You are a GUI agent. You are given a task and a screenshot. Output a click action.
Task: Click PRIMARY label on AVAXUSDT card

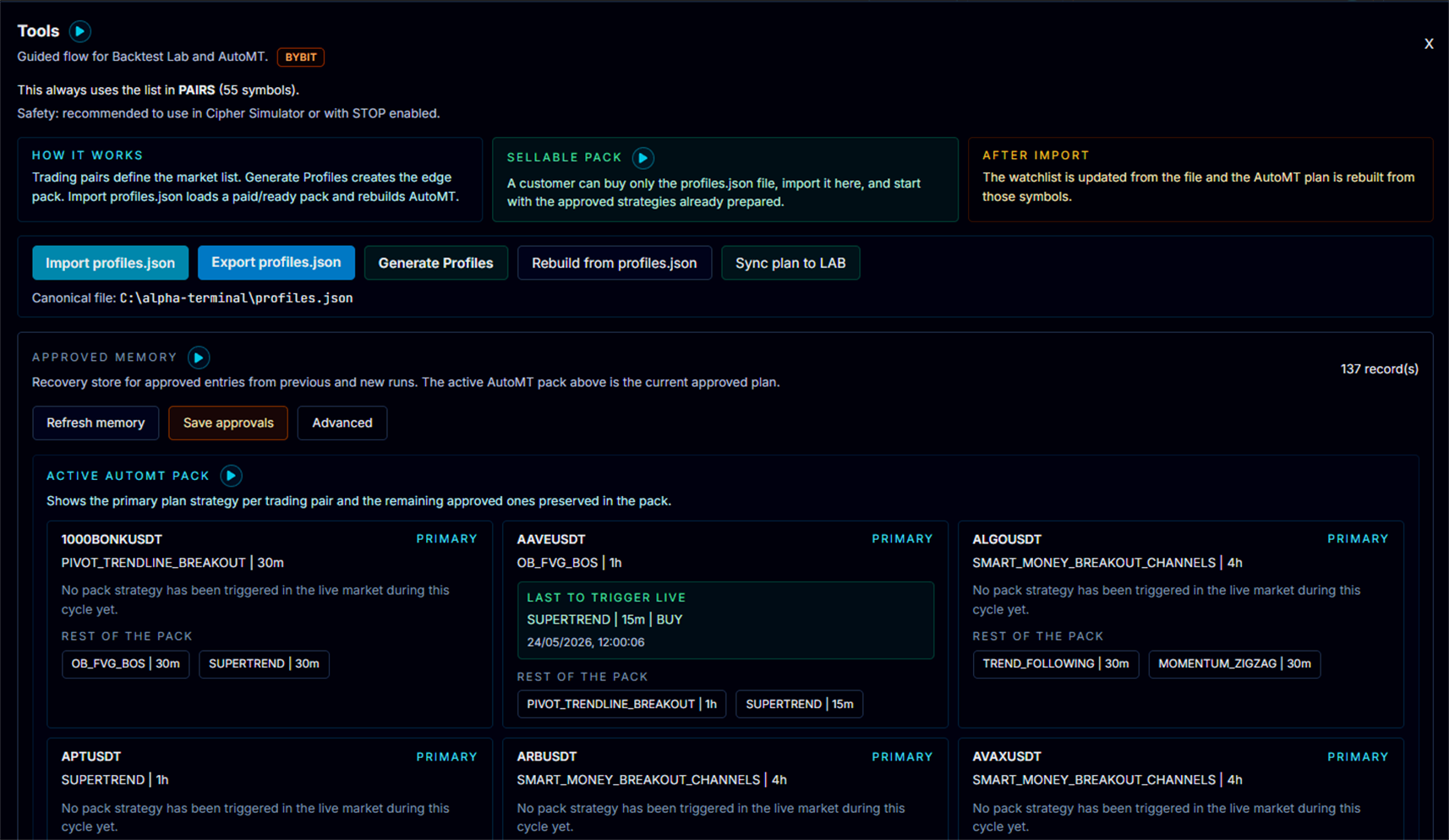coord(1358,757)
